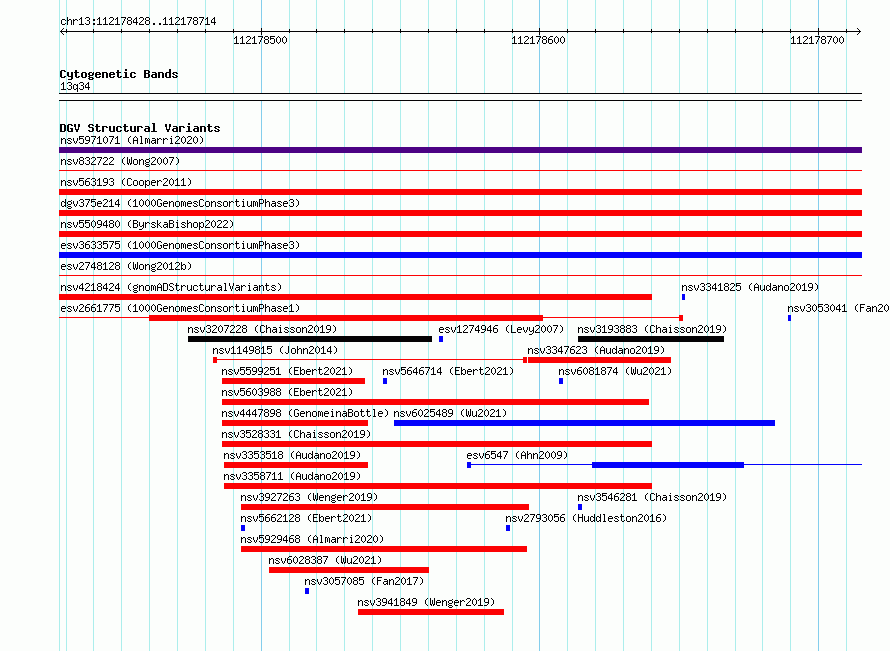Click the chr13:112178428..112178714 coordinates text
This screenshot has height=651, width=890.
[138, 22]
